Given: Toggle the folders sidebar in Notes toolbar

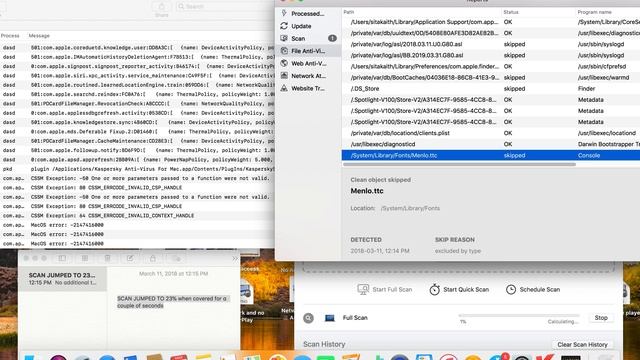Looking at the screenshot, I should pos(62,258).
